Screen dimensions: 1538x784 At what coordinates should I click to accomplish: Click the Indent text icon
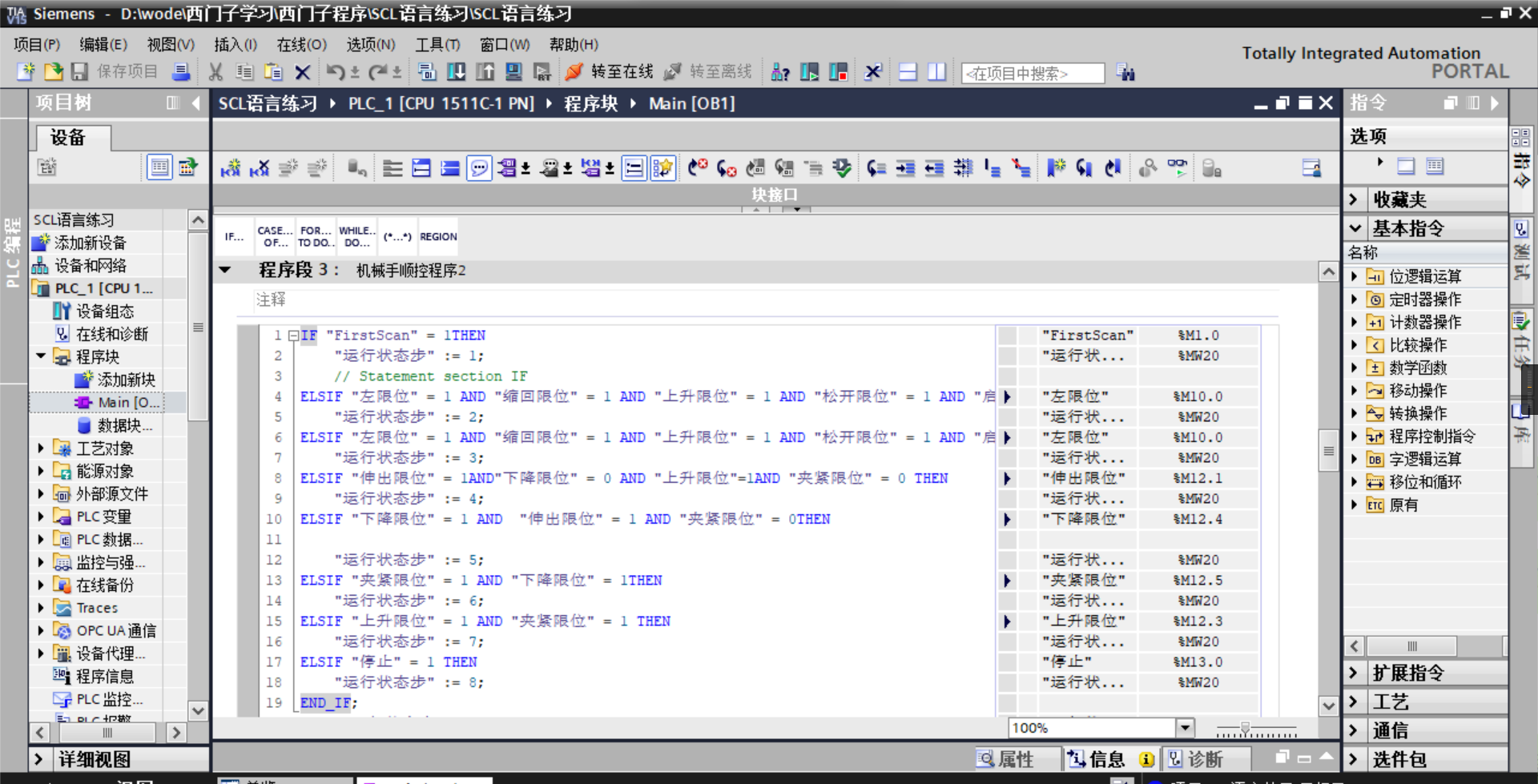point(905,168)
